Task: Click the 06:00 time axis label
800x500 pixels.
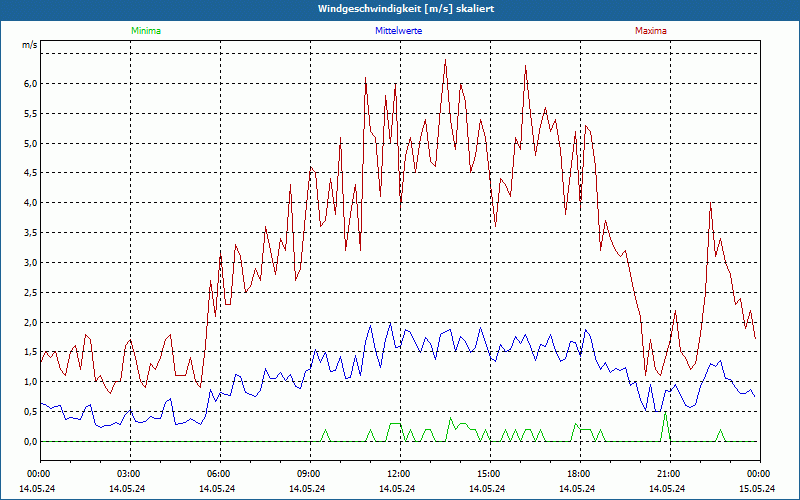Action: point(220,474)
